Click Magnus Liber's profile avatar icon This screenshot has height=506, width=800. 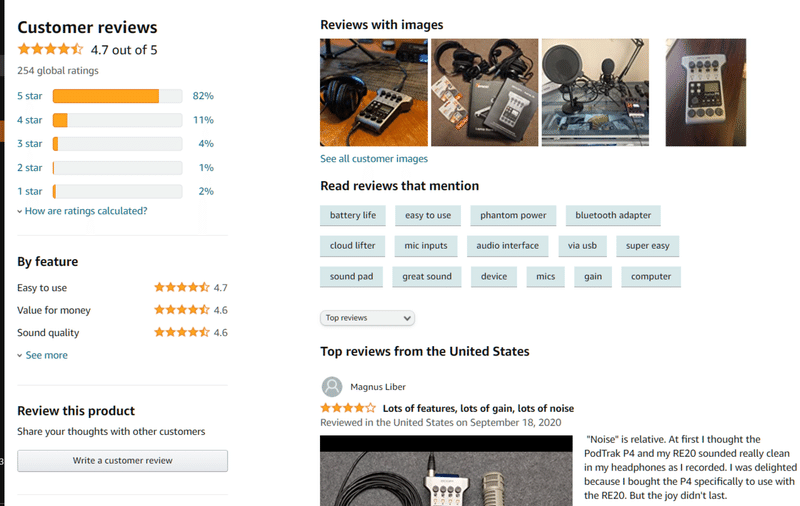(332, 387)
